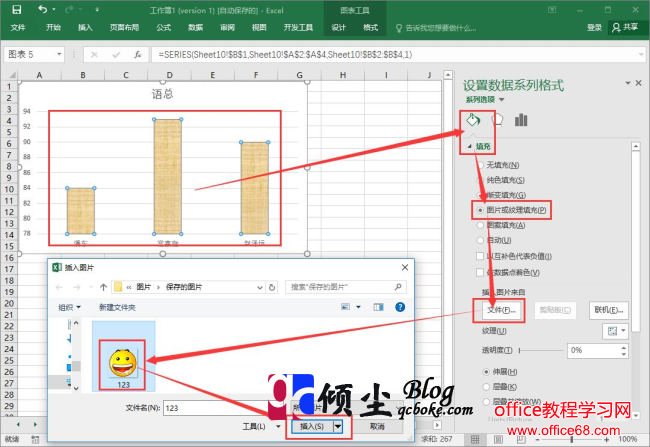The image size is (650, 447).
Task: Click the Back arrow in dialog
Action: click(x=59, y=287)
